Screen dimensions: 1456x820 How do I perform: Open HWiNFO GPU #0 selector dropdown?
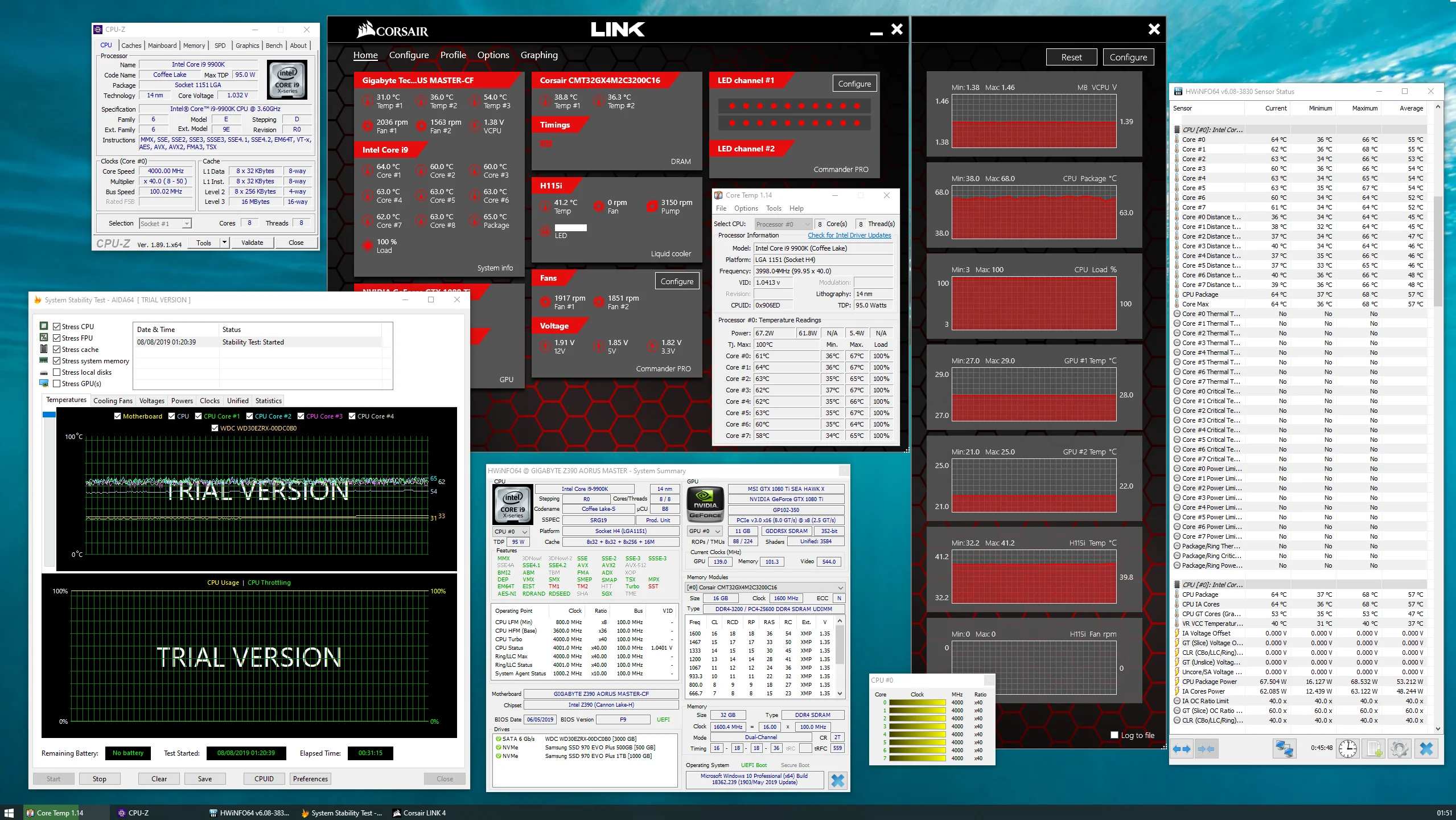[705, 531]
